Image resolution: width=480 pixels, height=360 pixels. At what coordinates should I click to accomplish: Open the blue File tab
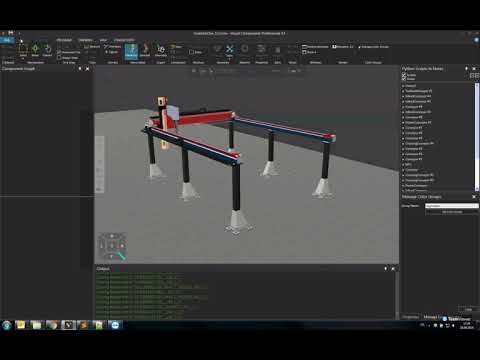7,40
